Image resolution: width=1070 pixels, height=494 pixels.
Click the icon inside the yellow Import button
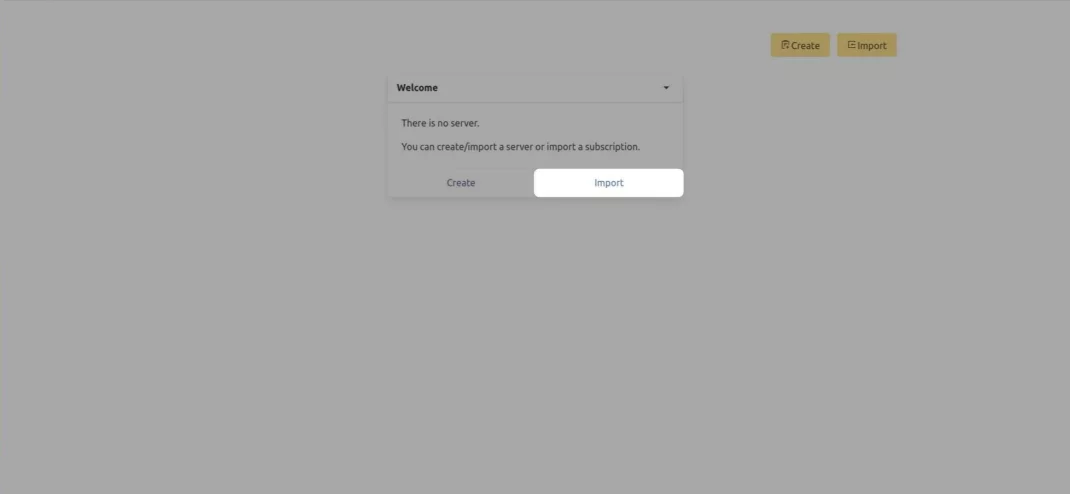(852, 45)
